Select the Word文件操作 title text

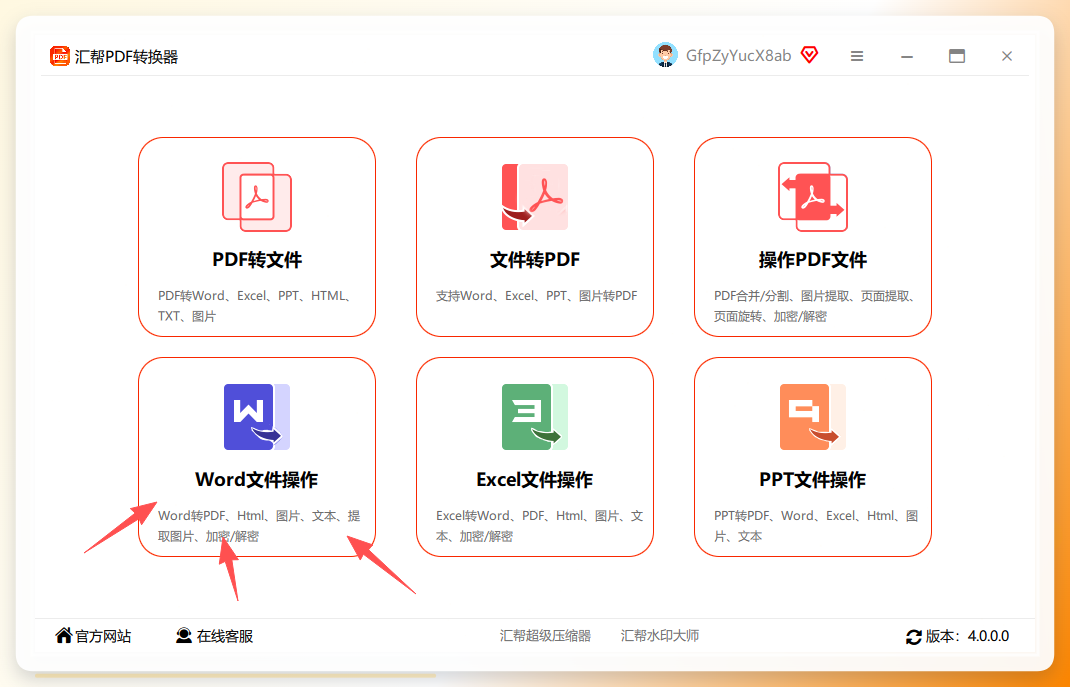[x=257, y=480]
